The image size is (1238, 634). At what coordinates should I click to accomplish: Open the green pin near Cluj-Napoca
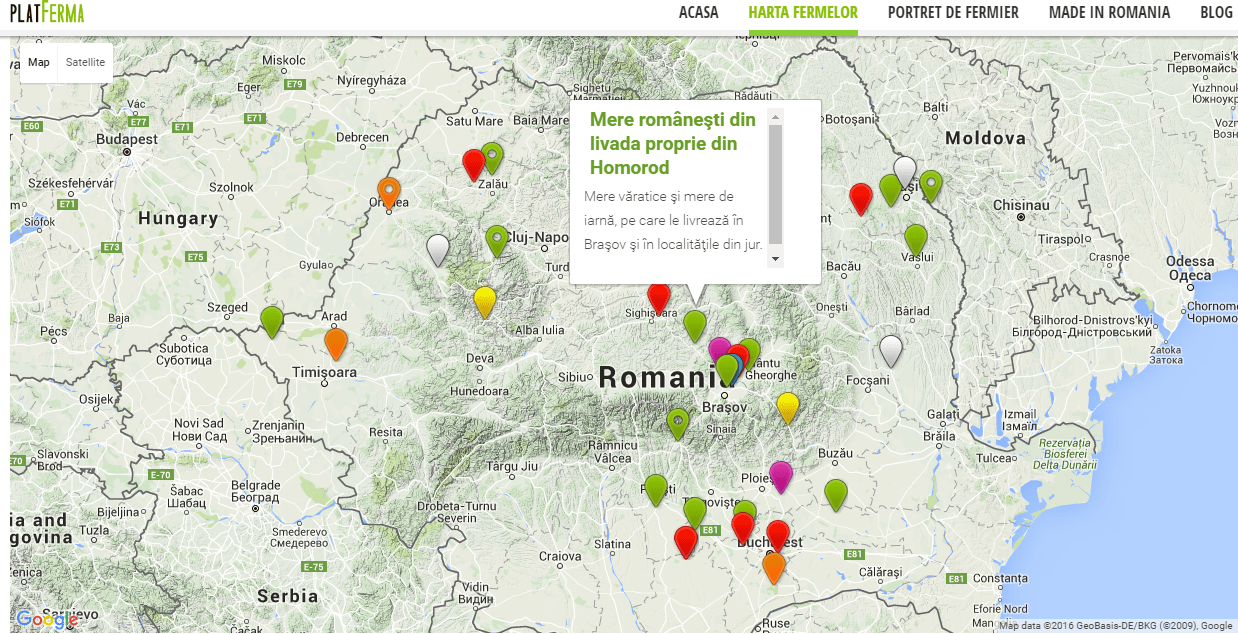tap(497, 241)
